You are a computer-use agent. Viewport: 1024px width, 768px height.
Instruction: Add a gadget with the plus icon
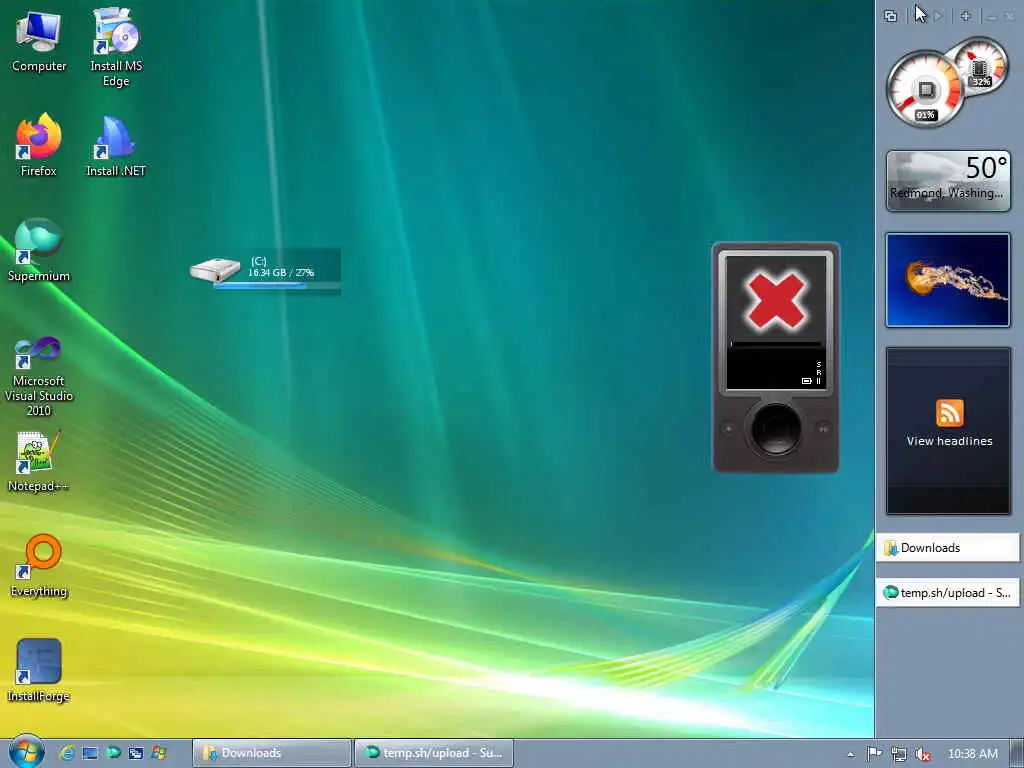pos(966,16)
